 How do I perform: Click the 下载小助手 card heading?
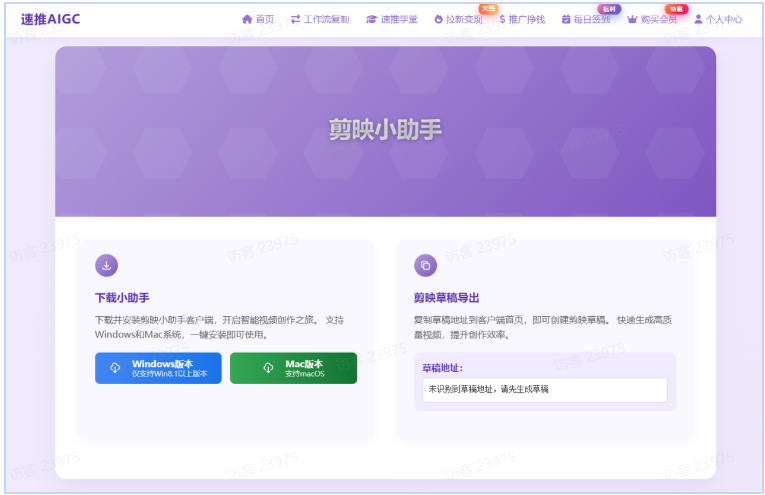coord(122,298)
